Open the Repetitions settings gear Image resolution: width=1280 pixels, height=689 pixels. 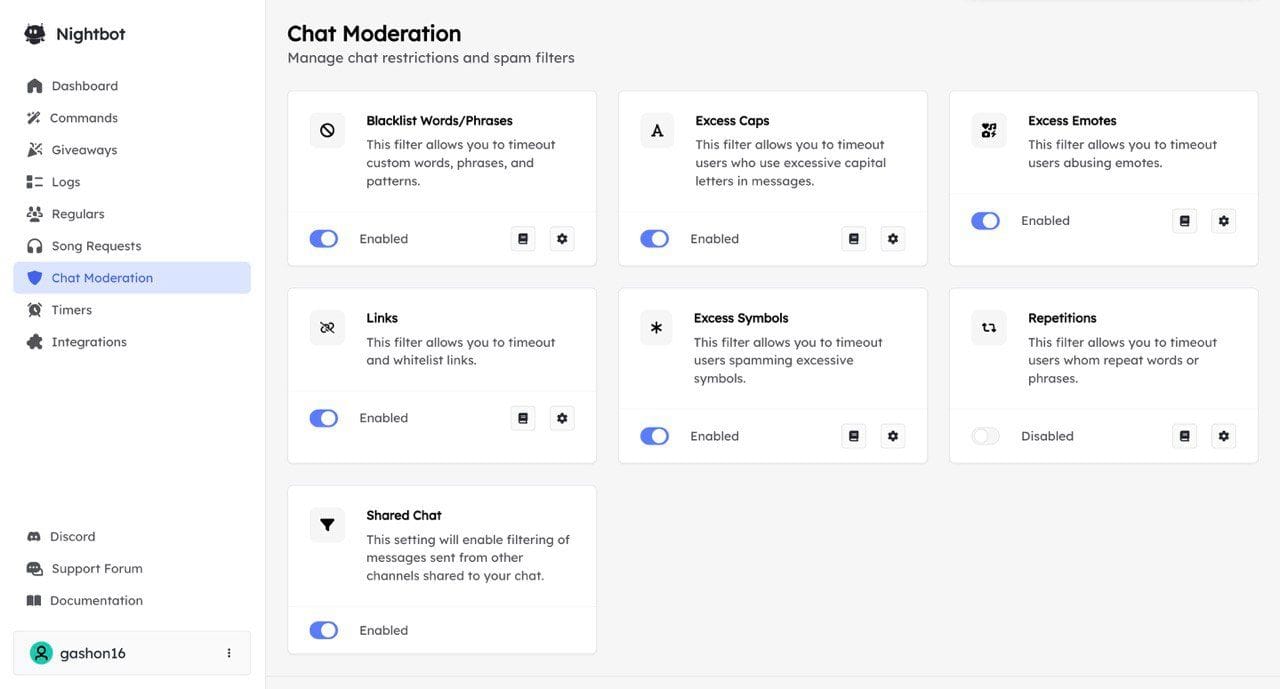1223,436
